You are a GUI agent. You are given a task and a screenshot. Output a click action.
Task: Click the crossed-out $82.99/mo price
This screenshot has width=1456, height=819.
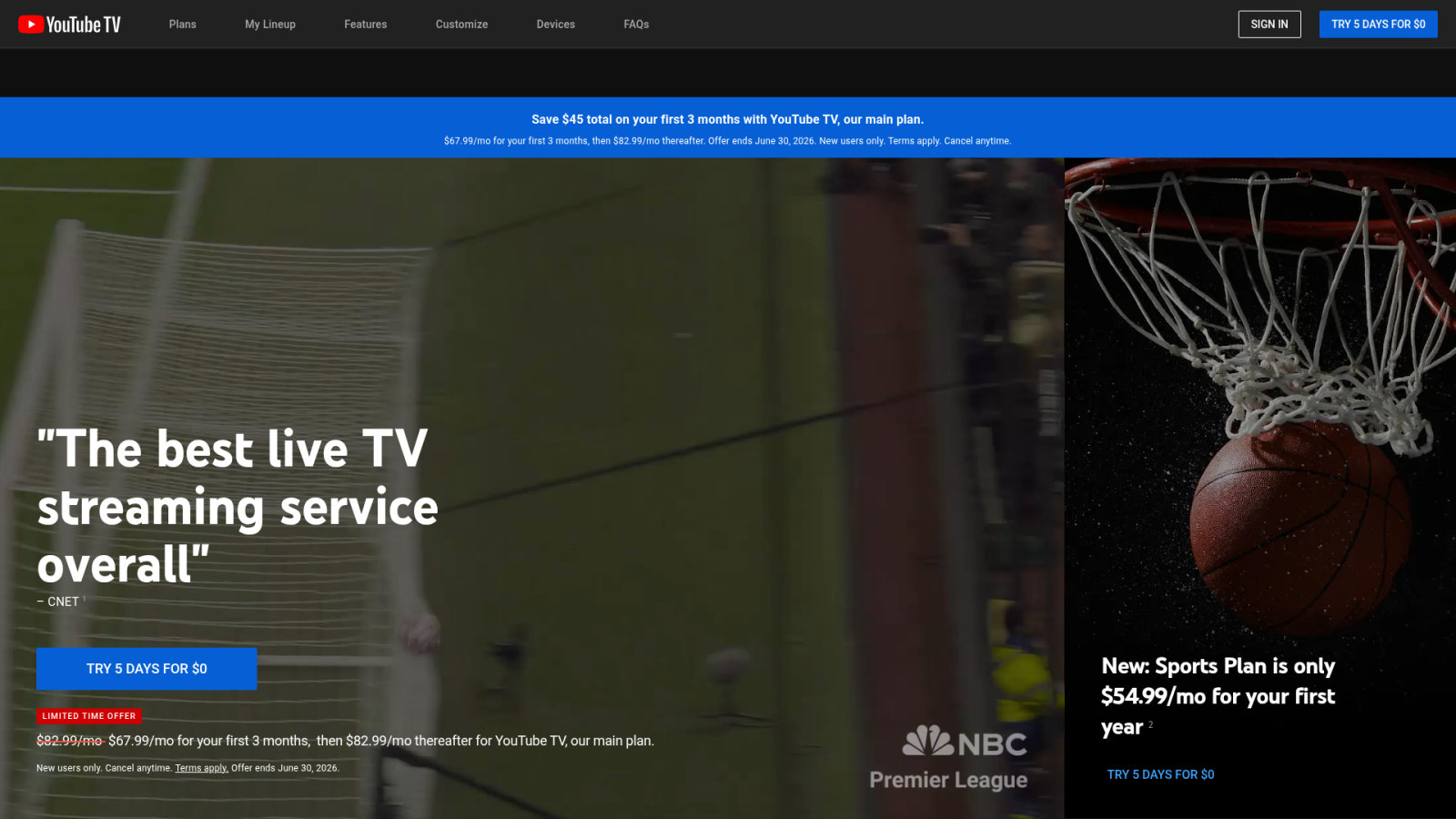tap(70, 741)
